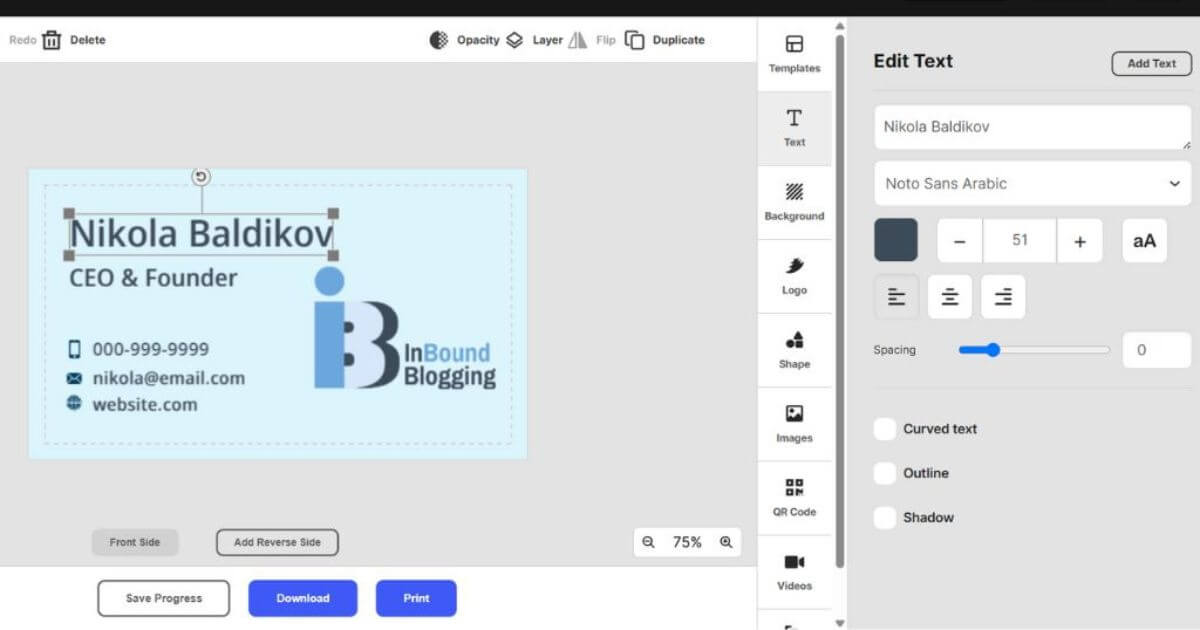Click the globe website icon on card
The height and width of the screenshot is (630, 1200).
coord(74,403)
